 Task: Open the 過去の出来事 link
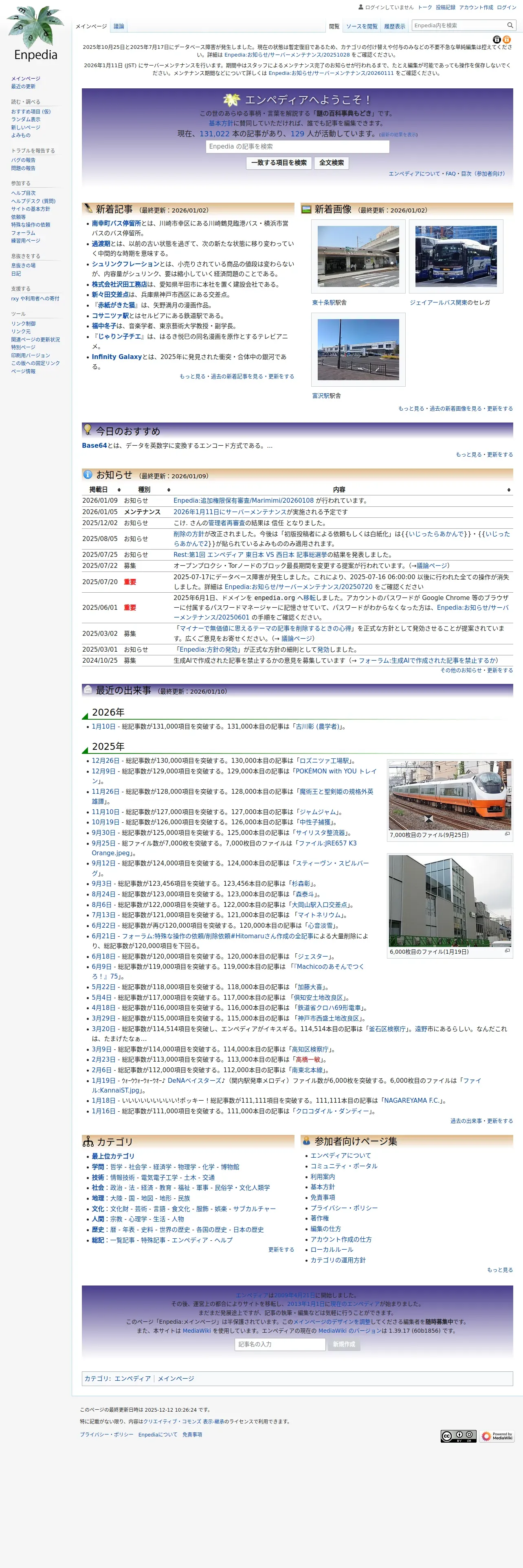click(466, 1121)
